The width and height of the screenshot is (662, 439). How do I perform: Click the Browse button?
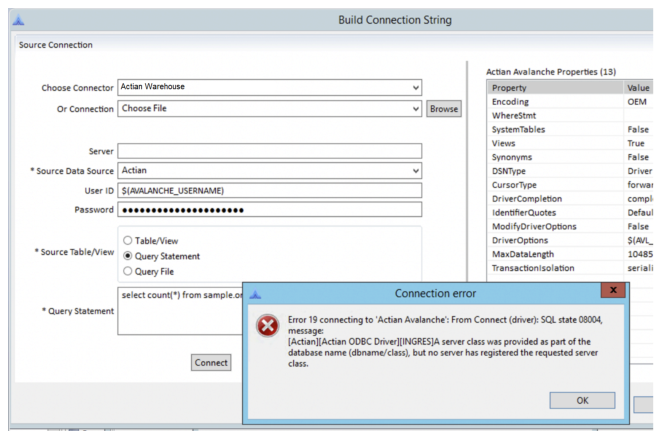click(x=444, y=108)
